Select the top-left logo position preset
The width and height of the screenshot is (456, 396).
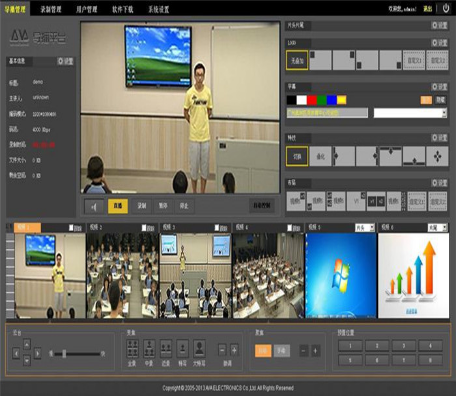320,60
